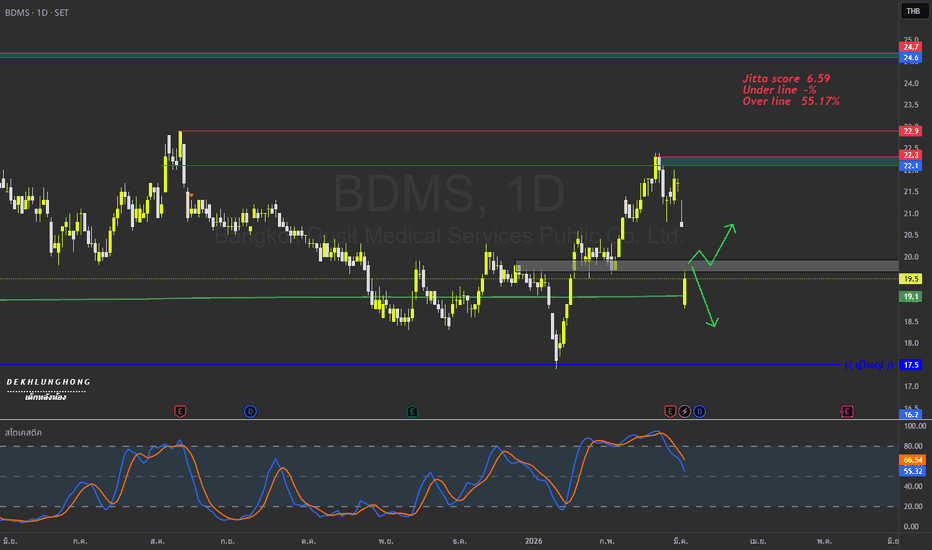Click the 23.5 price scale value
932x550 pixels.
pos(911,105)
